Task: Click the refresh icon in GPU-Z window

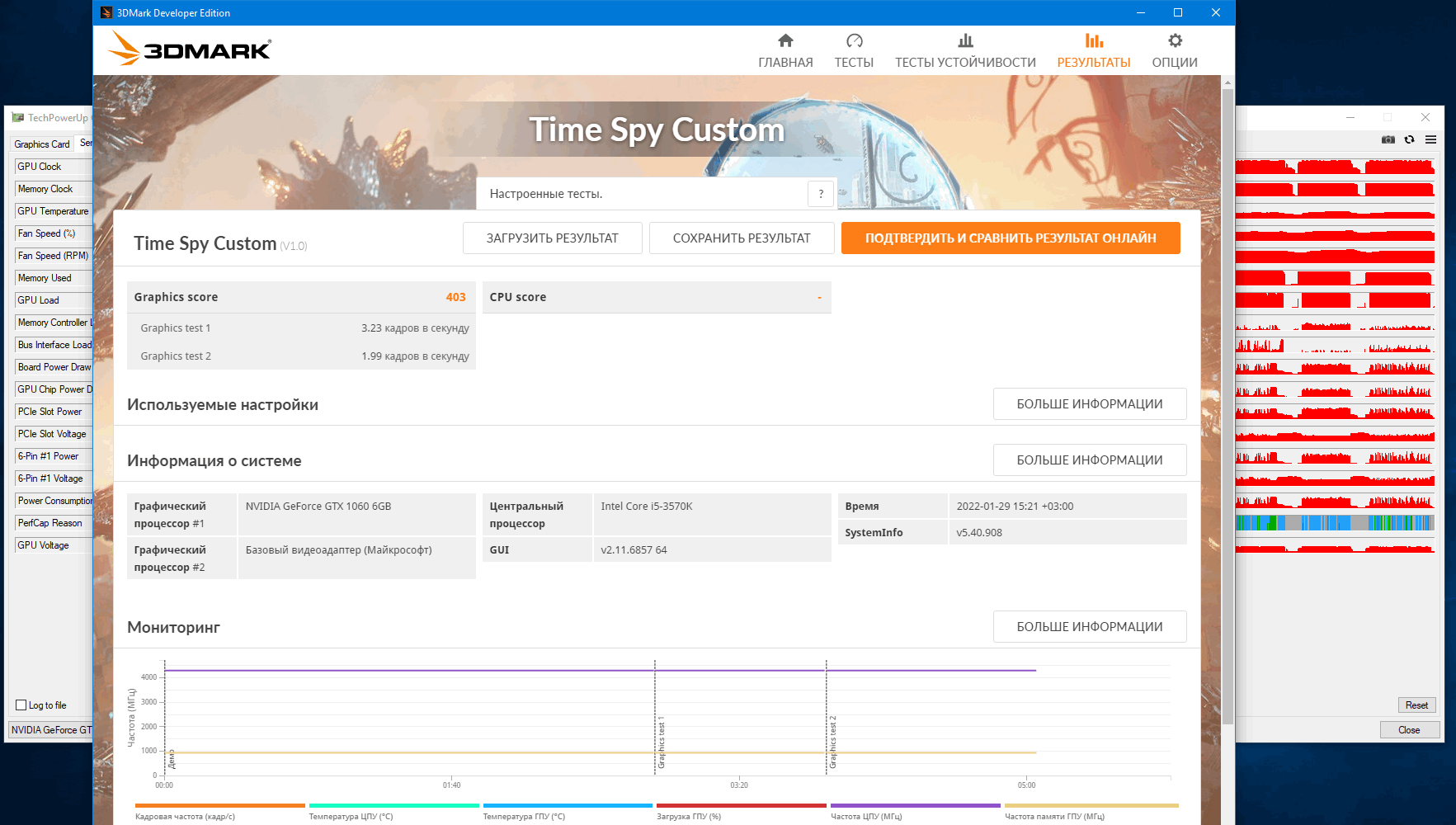Action: click(1410, 139)
